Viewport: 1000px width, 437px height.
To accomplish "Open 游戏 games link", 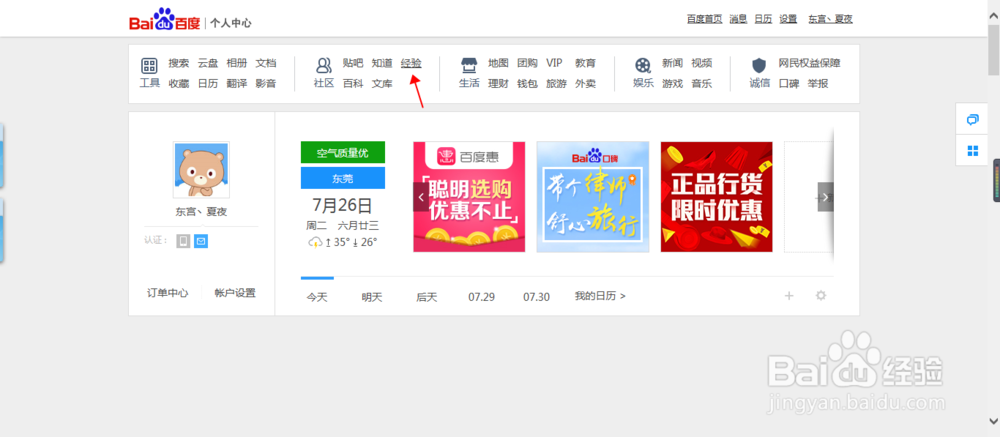I will coord(672,84).
